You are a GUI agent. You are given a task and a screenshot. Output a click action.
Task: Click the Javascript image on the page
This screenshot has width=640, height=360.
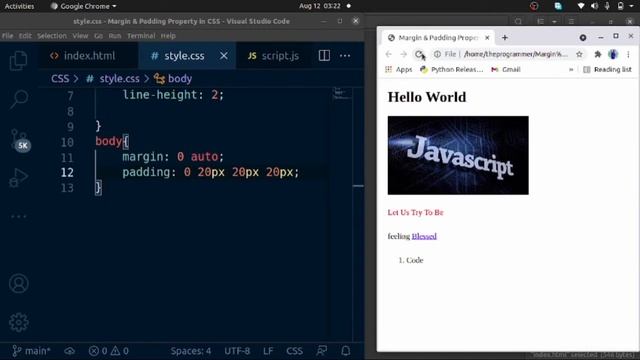458,155
